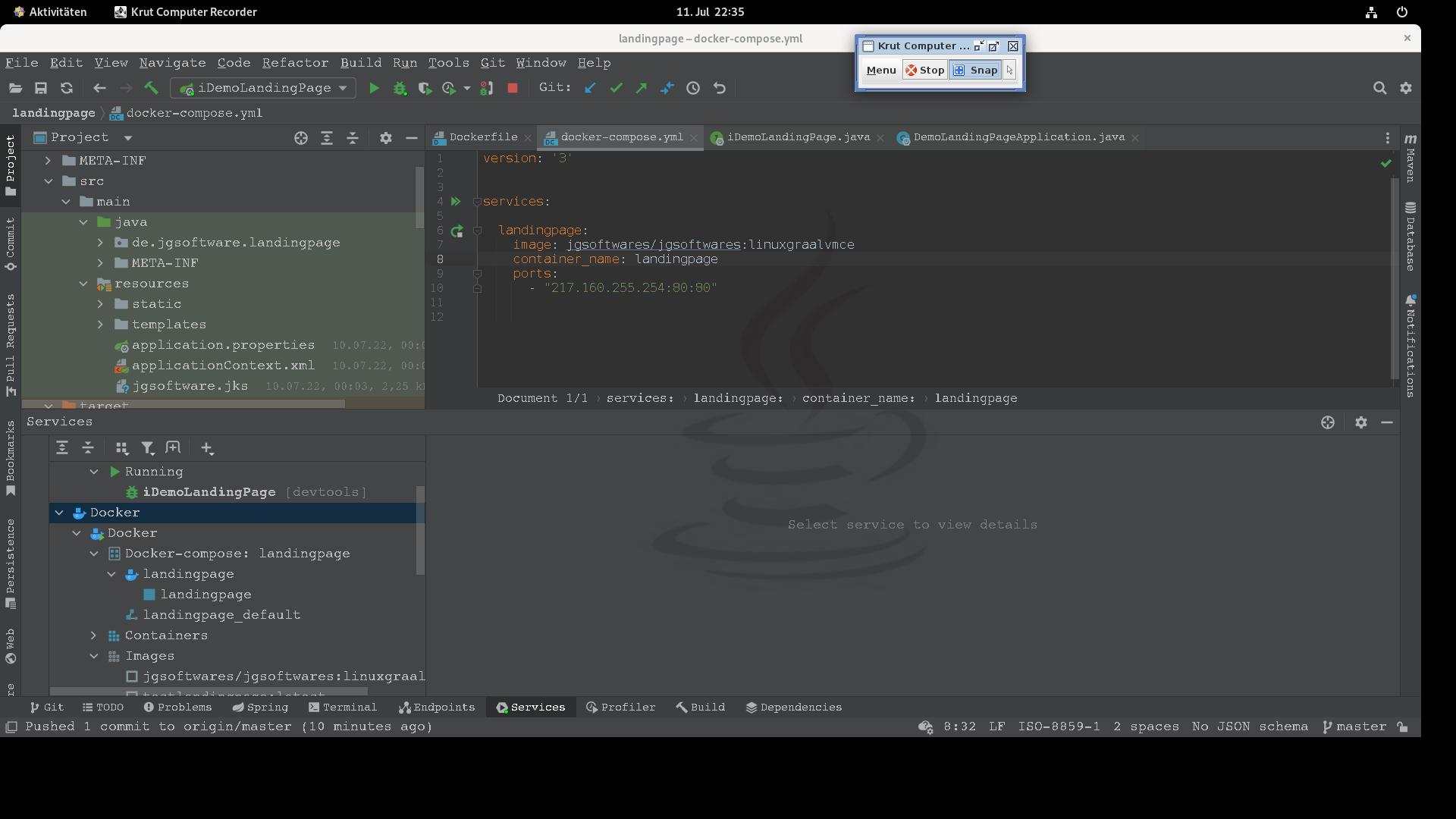This screenshot has height=819, width=1456.
Task: Click Stop in Krut recorder
Action: (x=924, y=70)
